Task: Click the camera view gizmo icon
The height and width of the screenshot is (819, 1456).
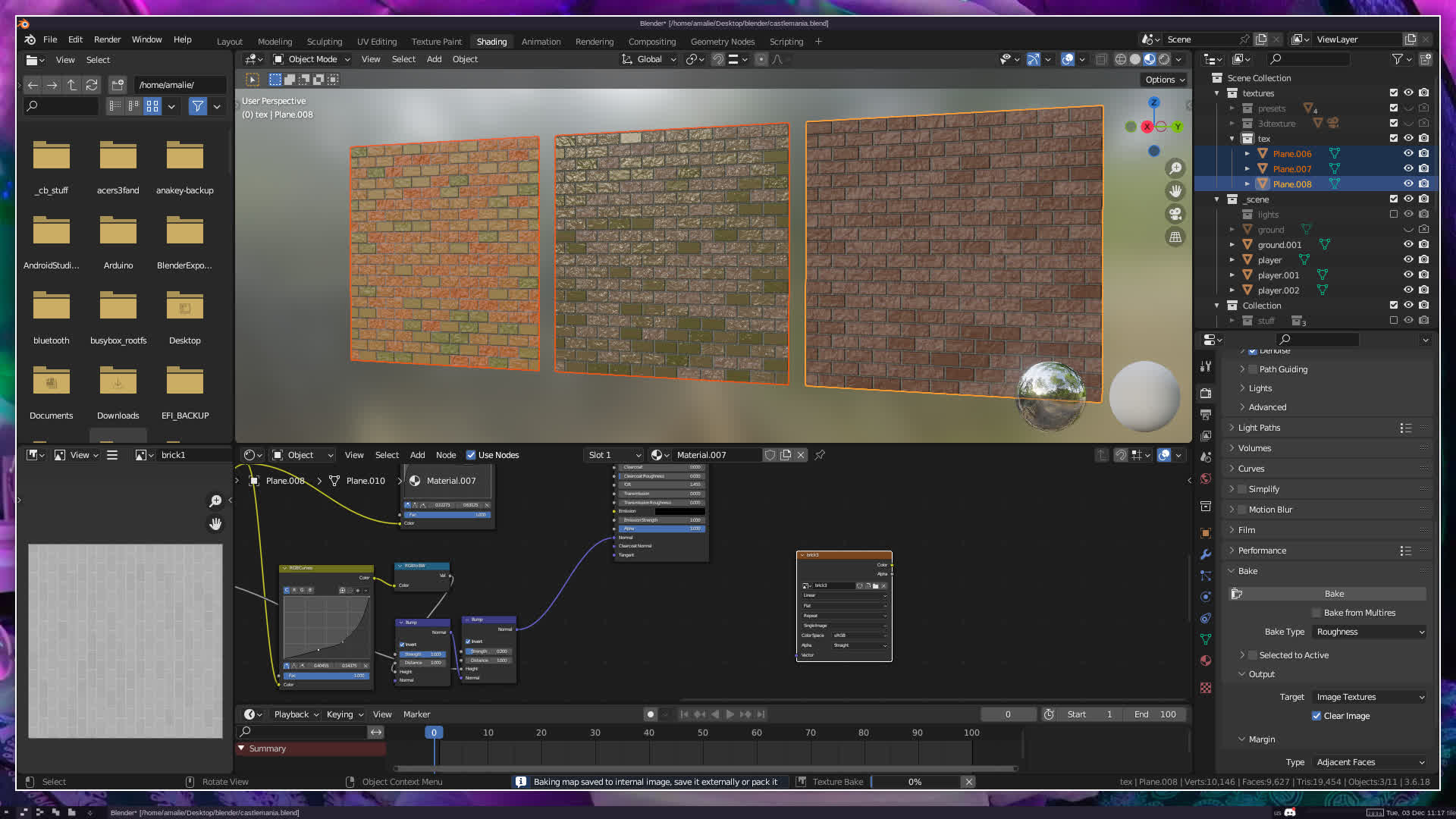Action: pyautogui.click(x=1175, y=214)
